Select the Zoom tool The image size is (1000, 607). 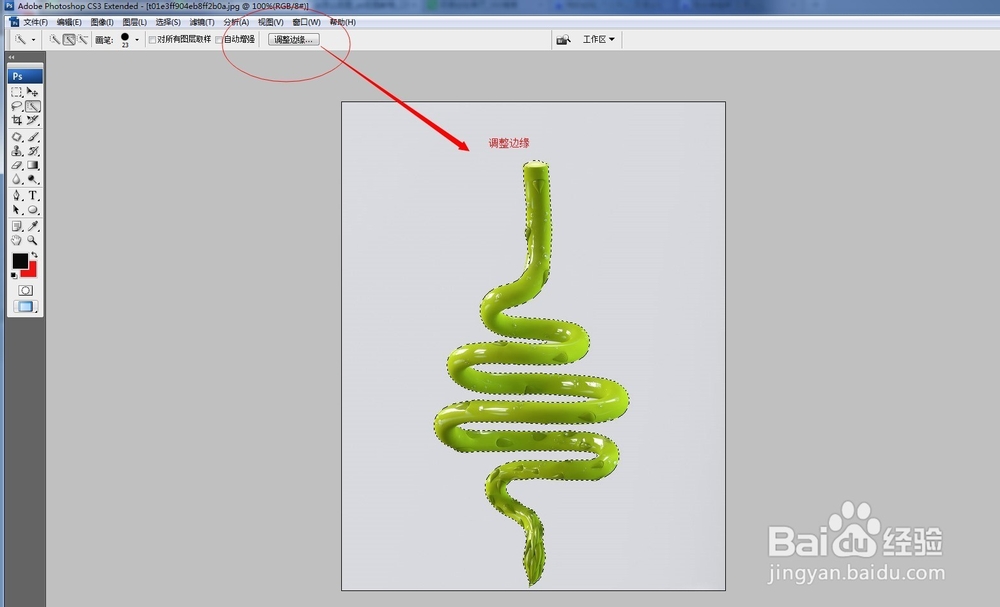[x=33, y=240]
